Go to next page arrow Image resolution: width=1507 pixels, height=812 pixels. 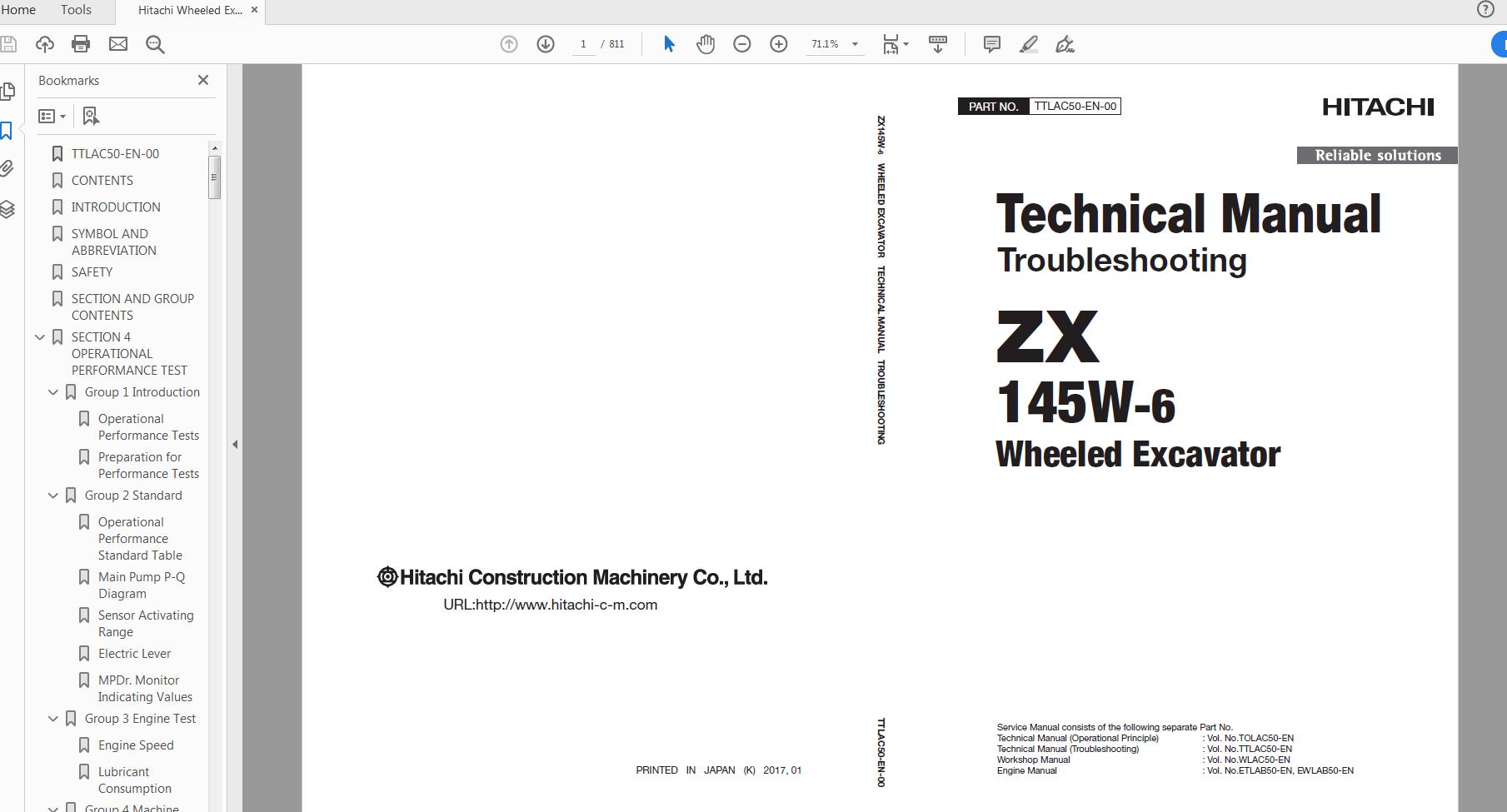pyautogui.click(x=546, y=44)
